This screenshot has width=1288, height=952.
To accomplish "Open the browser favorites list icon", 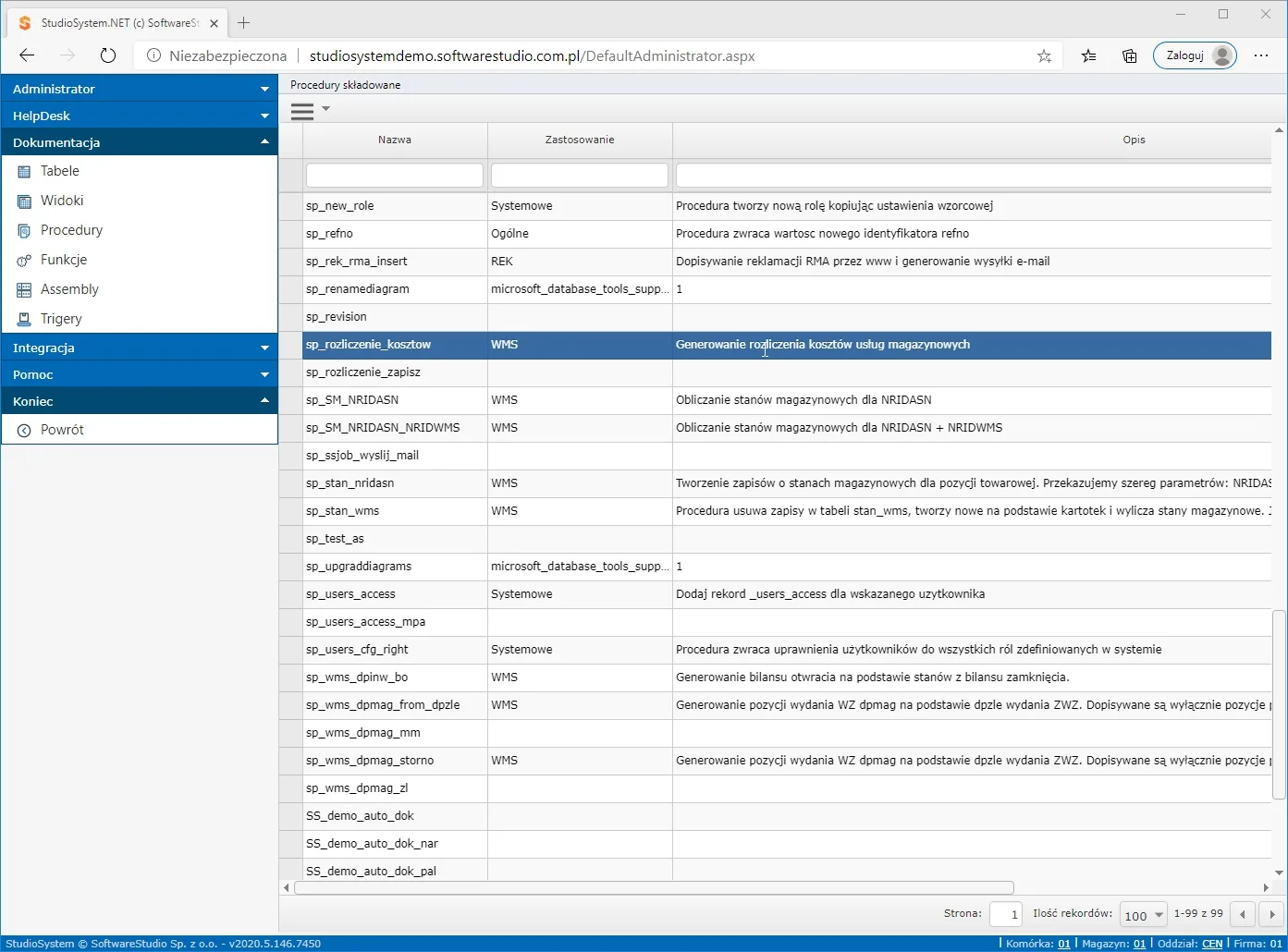I will point(1089,55).
